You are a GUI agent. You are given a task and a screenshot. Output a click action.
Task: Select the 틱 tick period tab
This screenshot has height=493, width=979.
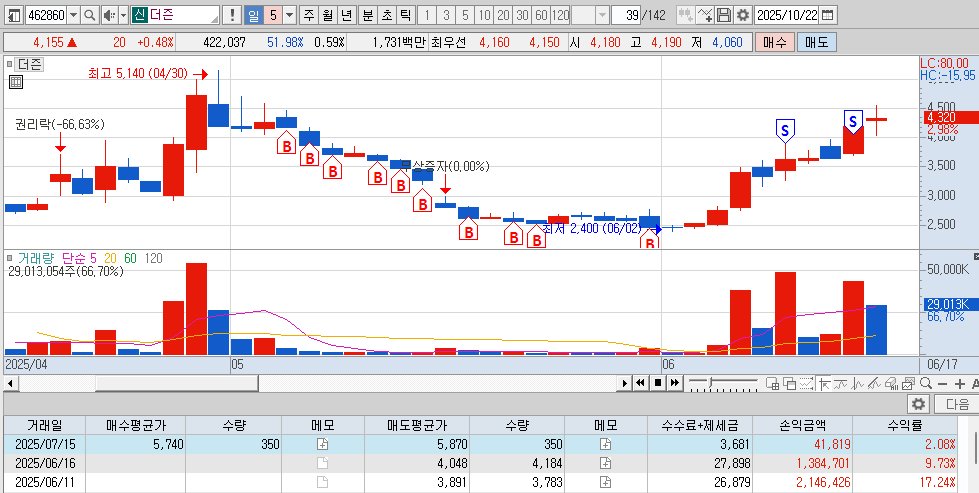(404, 16)
